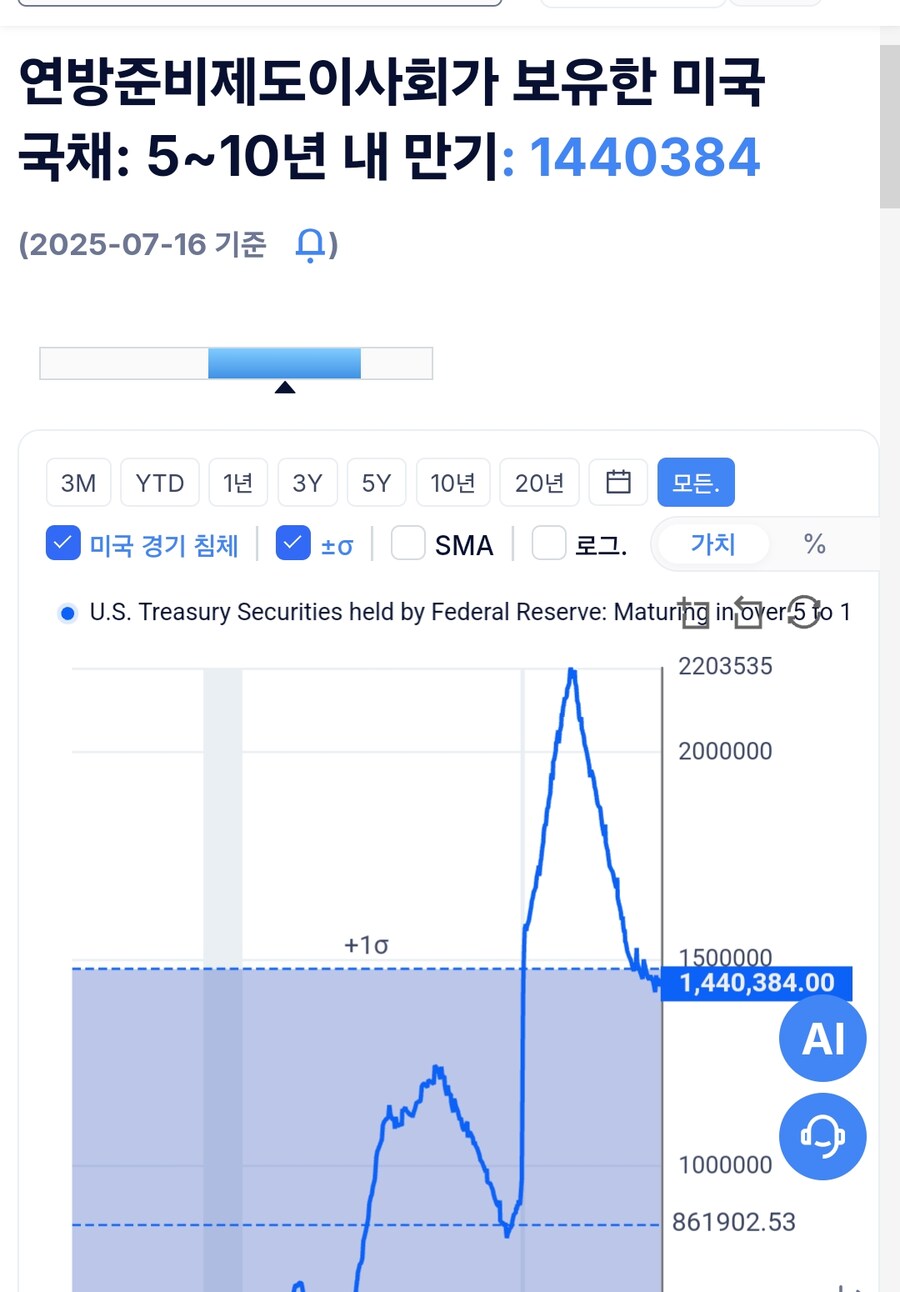Open the AI assistant bubble

pyautogui.click(x=823, y=1039)
